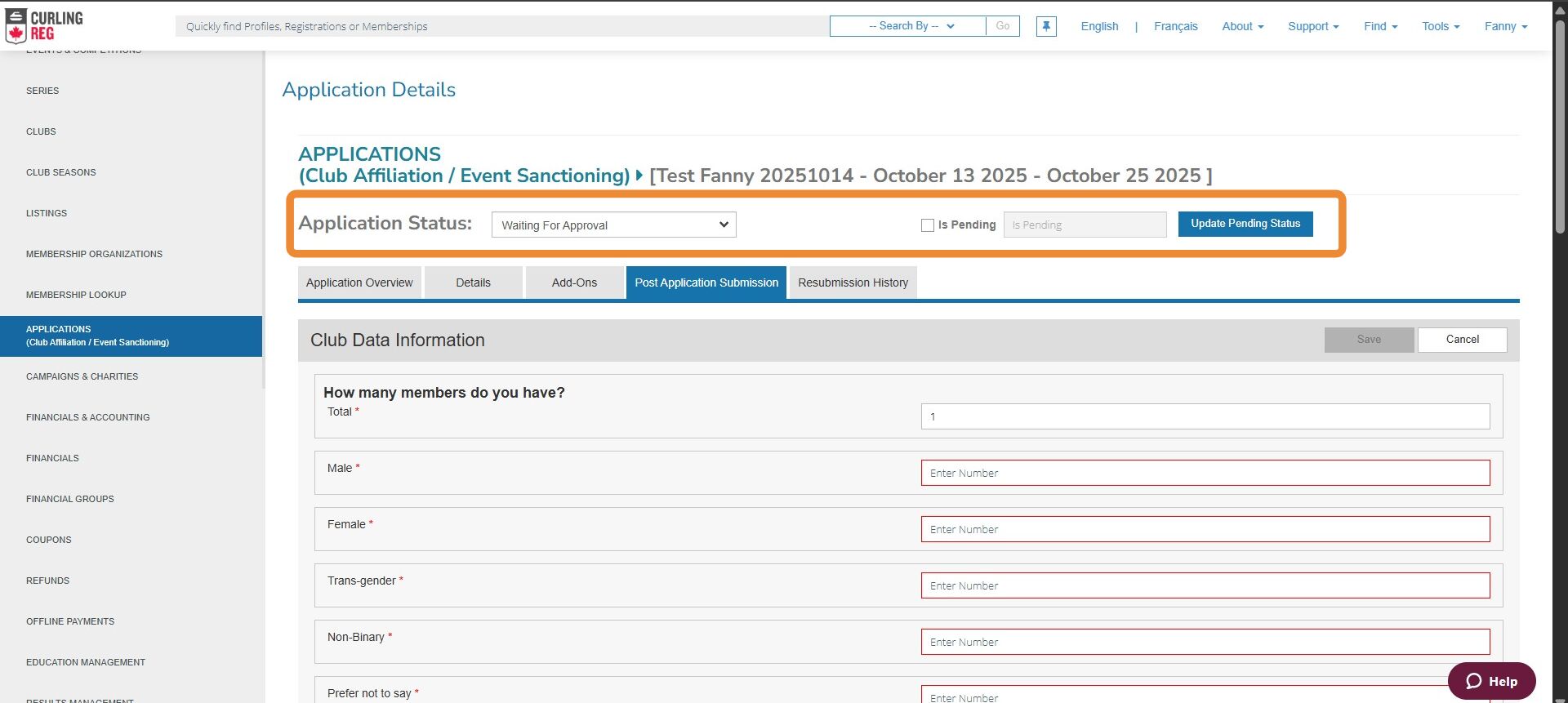
Task: Open Clubs in the sidebar
Action: point(41,131)
